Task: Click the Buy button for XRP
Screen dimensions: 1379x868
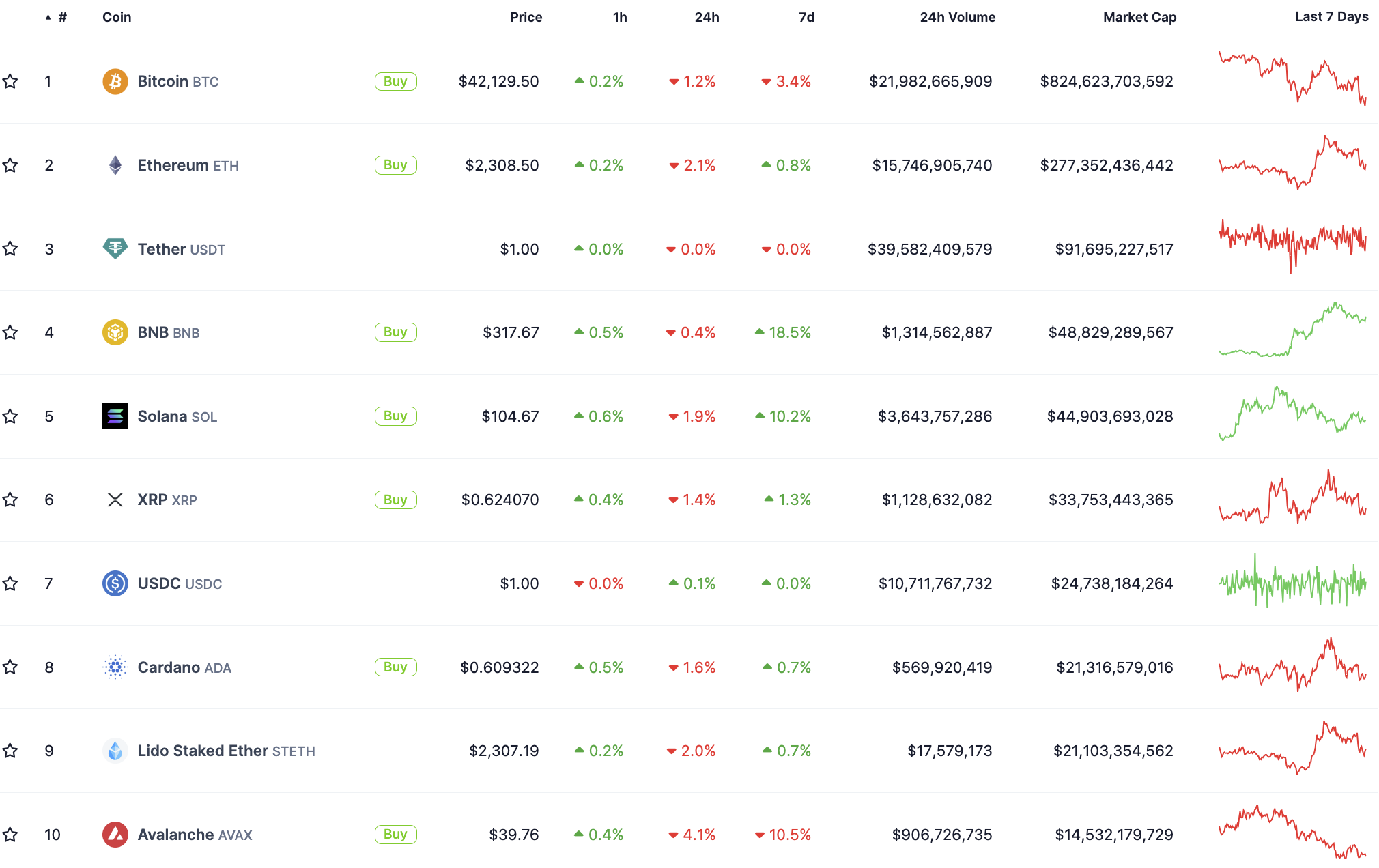Action: point(395,500)
